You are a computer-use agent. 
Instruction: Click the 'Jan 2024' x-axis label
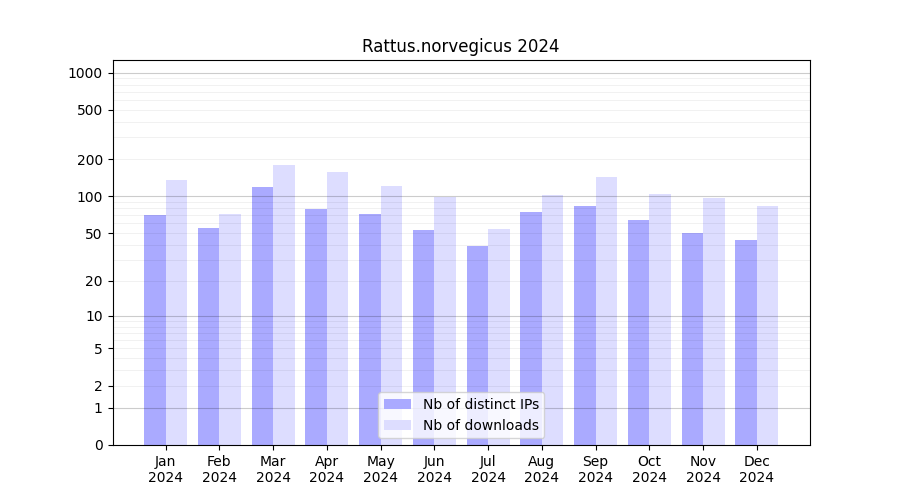pos(166,469)
